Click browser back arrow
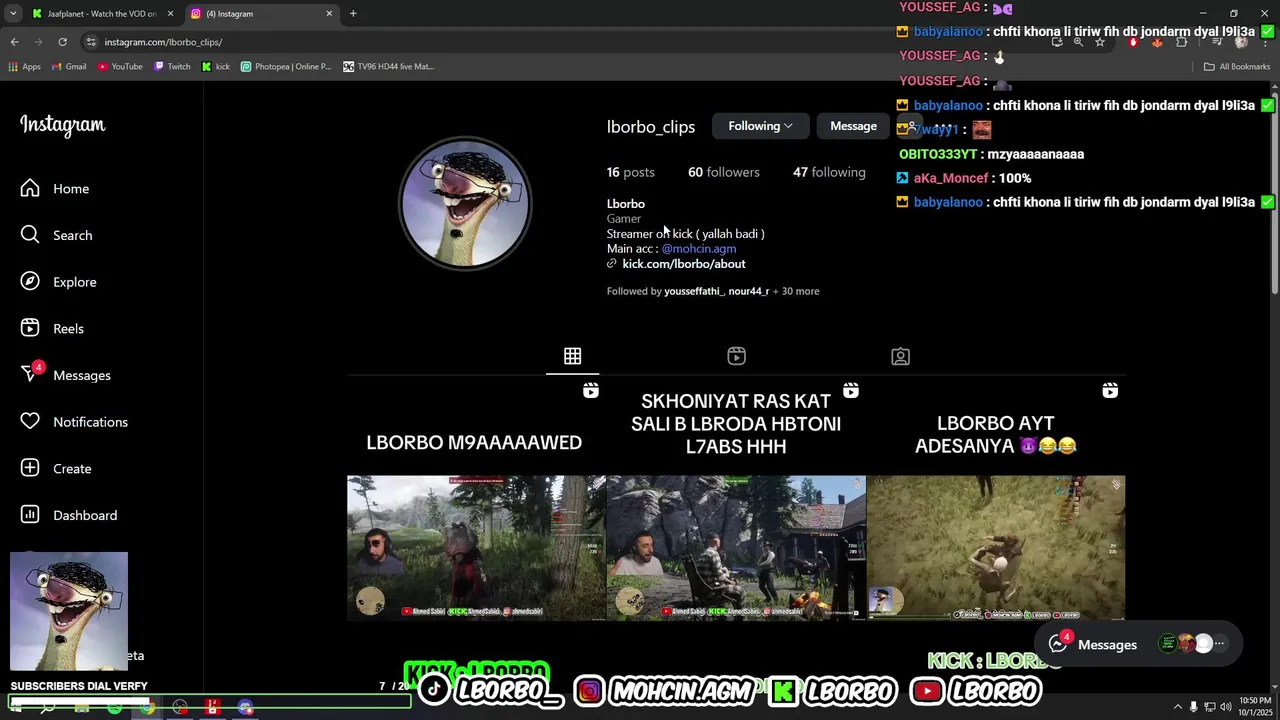 pyautogui.click(x=14, y=42)
